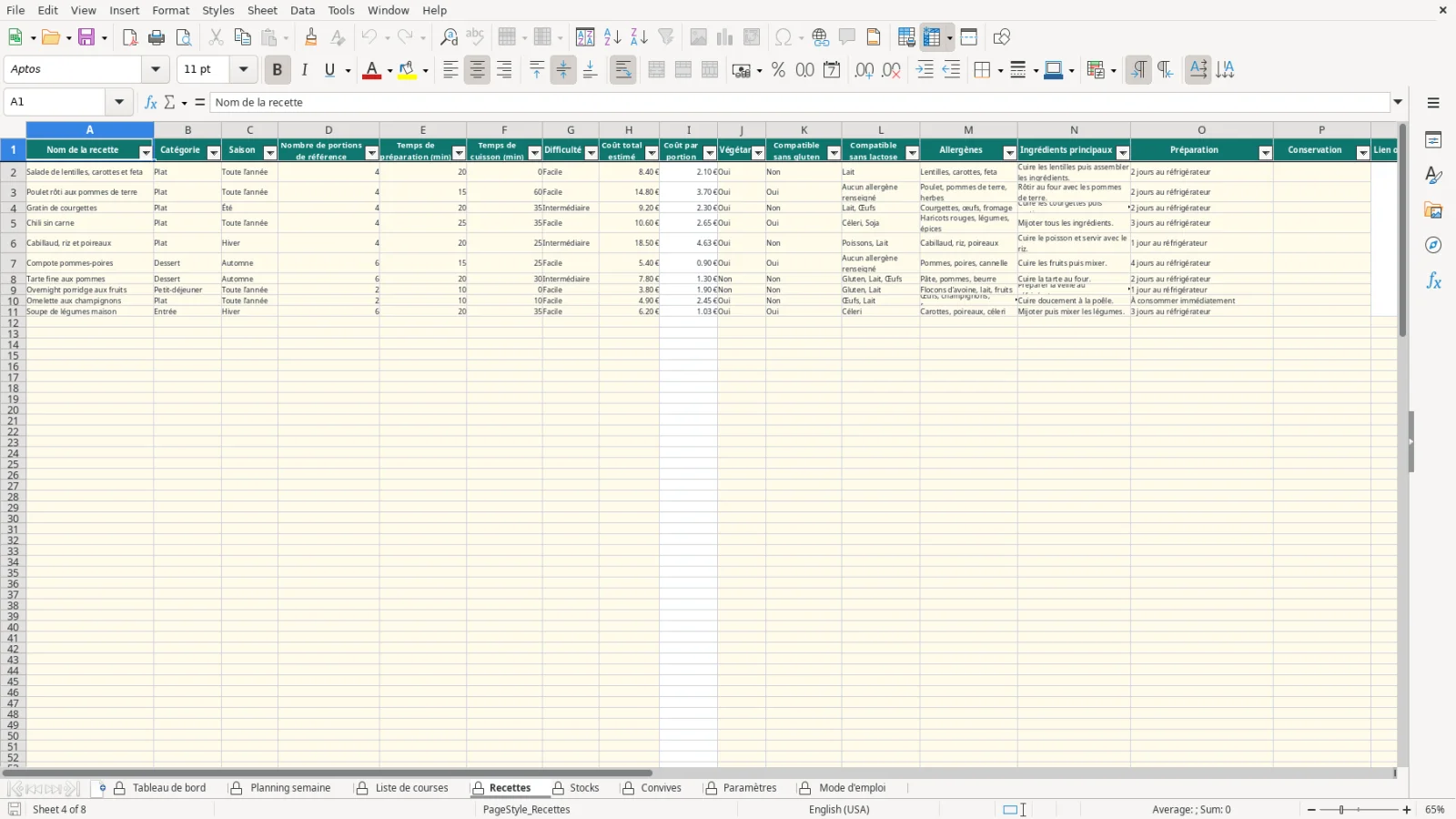Toggle Wrap Text button
Screen dimensions: 1456x819
pyautogui.click(x=623, y=70)
